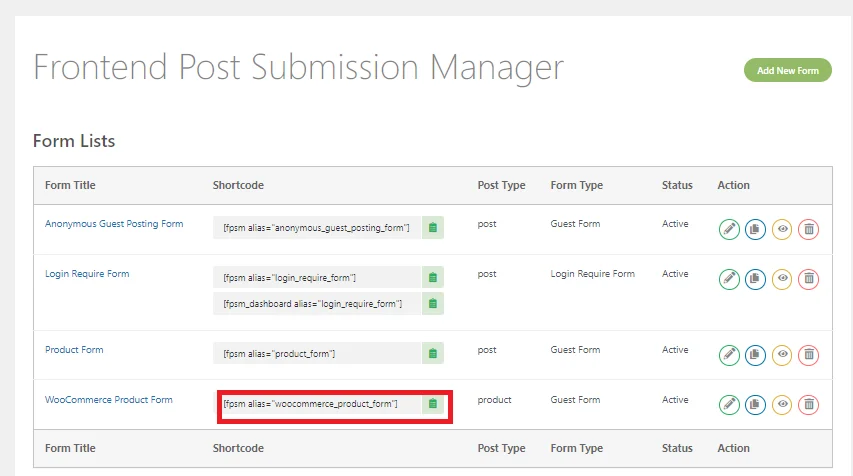Duplicate the Login Require Form

click(756, 279)
